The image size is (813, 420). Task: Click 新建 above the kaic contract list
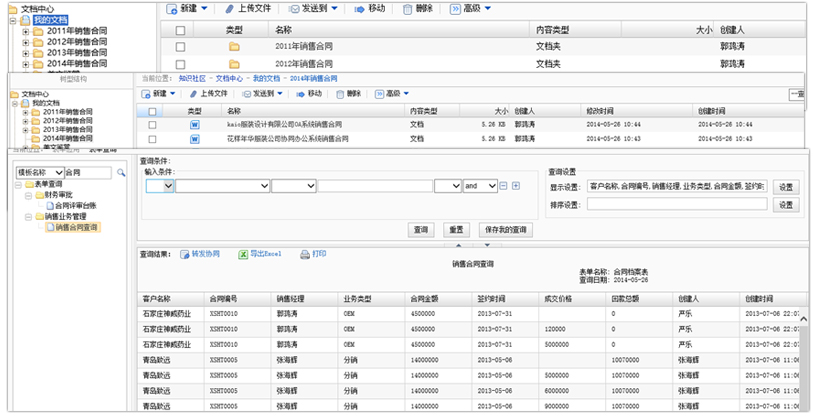160,93
